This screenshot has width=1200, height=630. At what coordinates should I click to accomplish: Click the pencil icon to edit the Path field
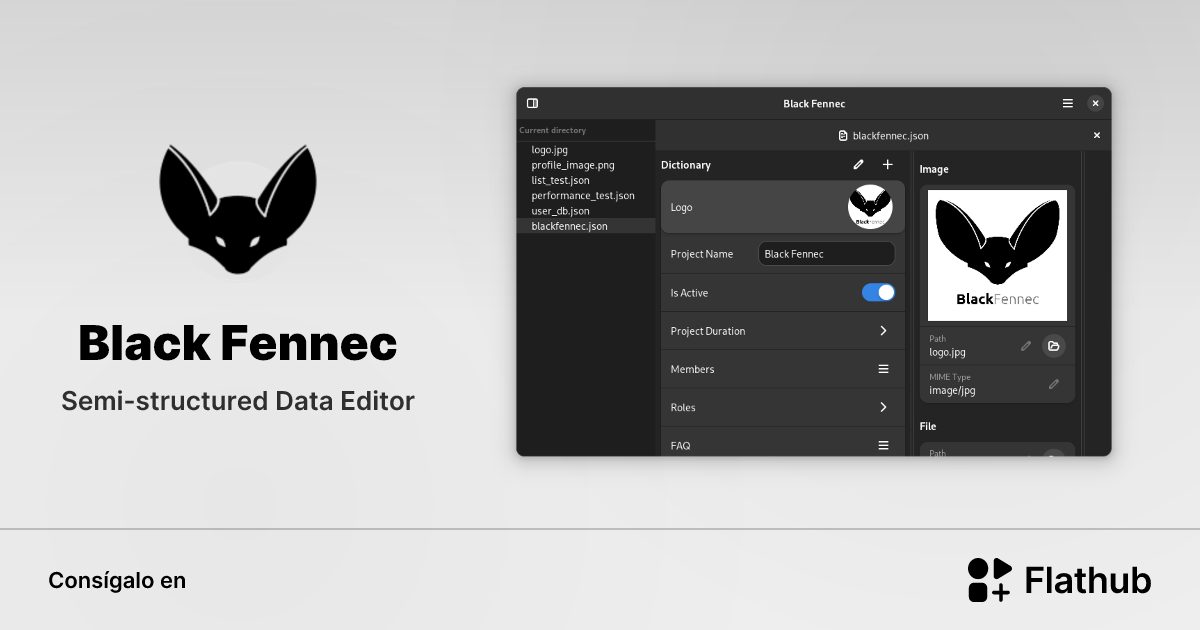coord(1026,345)
